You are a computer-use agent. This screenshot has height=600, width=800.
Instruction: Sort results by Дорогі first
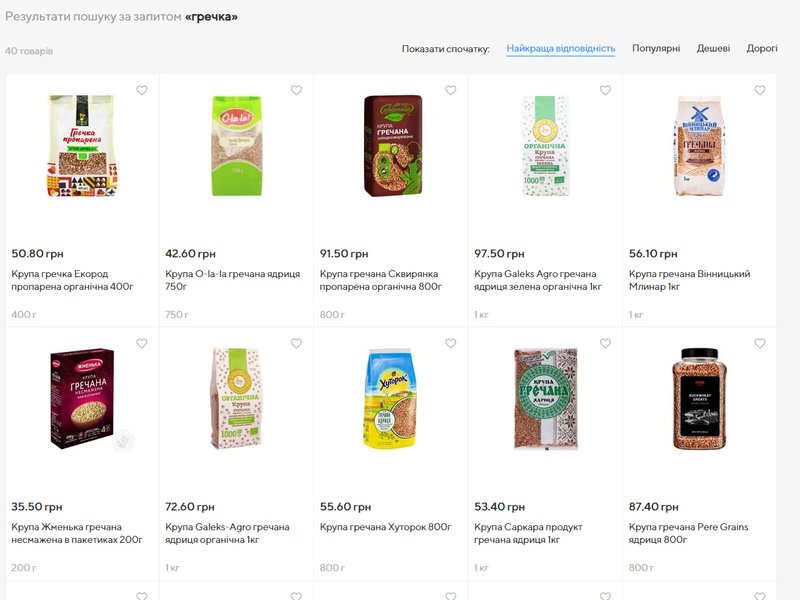pyautogui.click(x=762, y=48)
